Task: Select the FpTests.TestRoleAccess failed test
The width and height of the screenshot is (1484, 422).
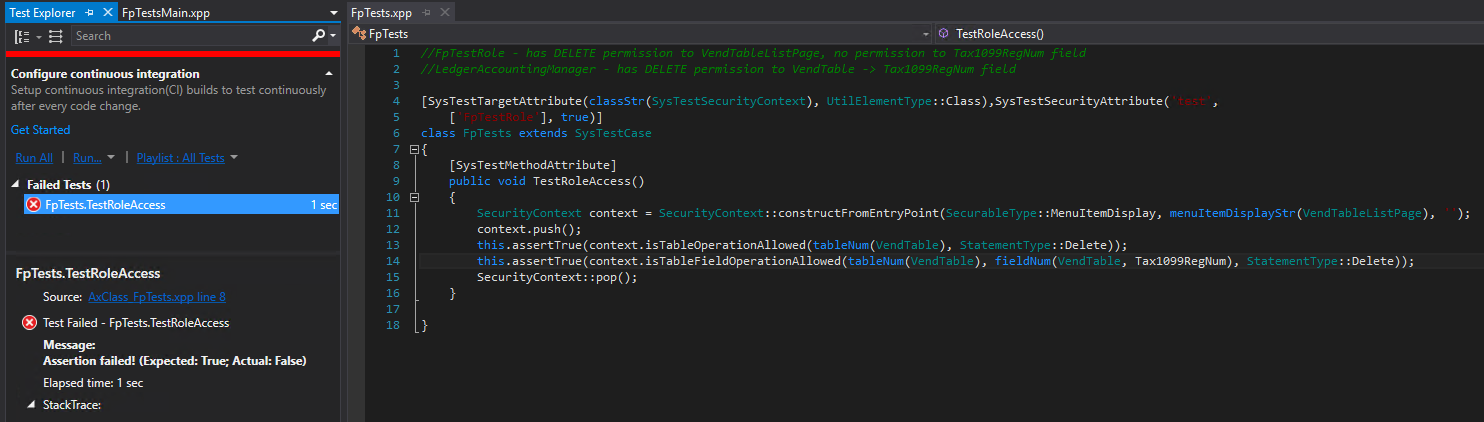Action: (181, 204)
